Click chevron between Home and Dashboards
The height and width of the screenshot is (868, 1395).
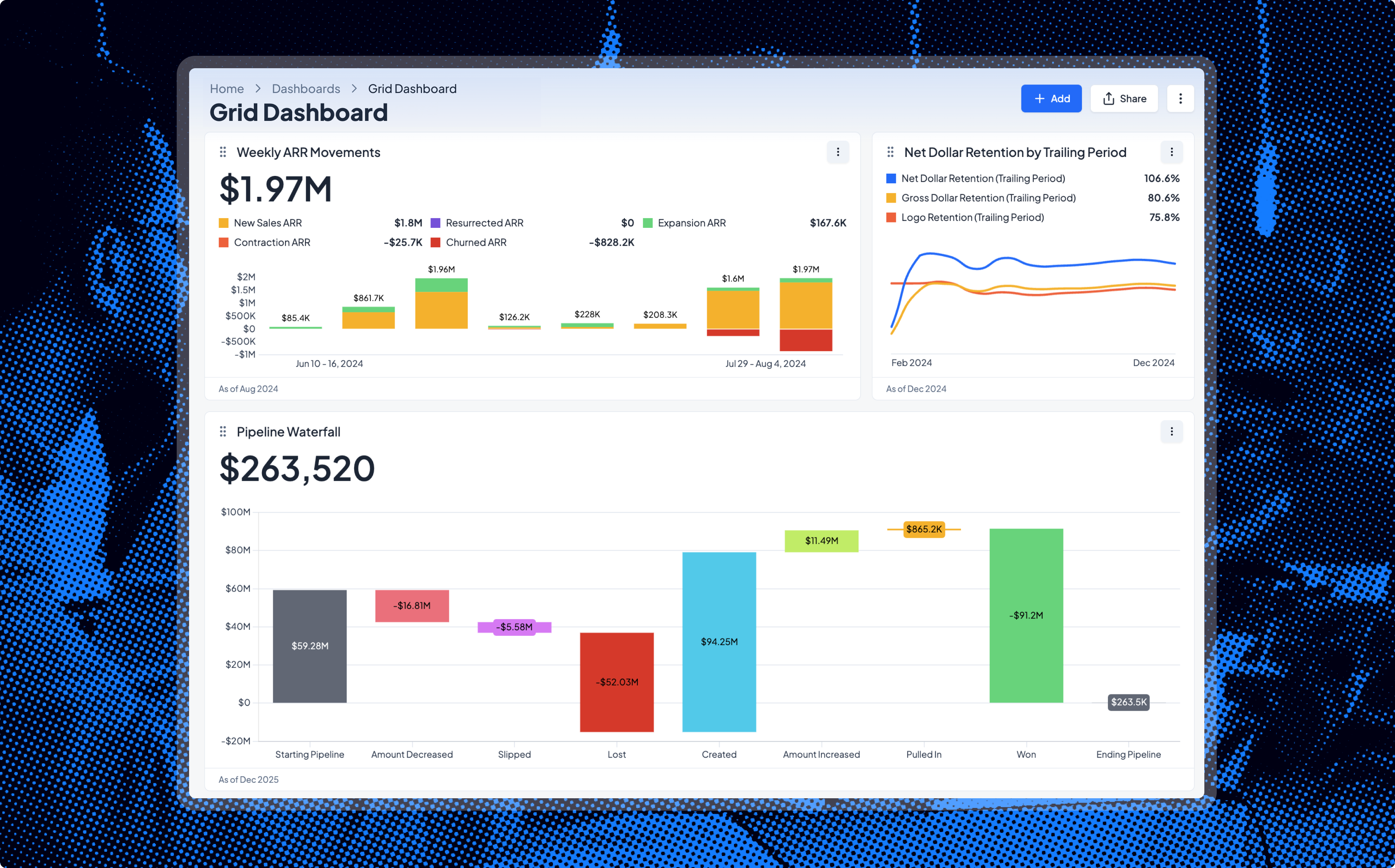(258, 89)
